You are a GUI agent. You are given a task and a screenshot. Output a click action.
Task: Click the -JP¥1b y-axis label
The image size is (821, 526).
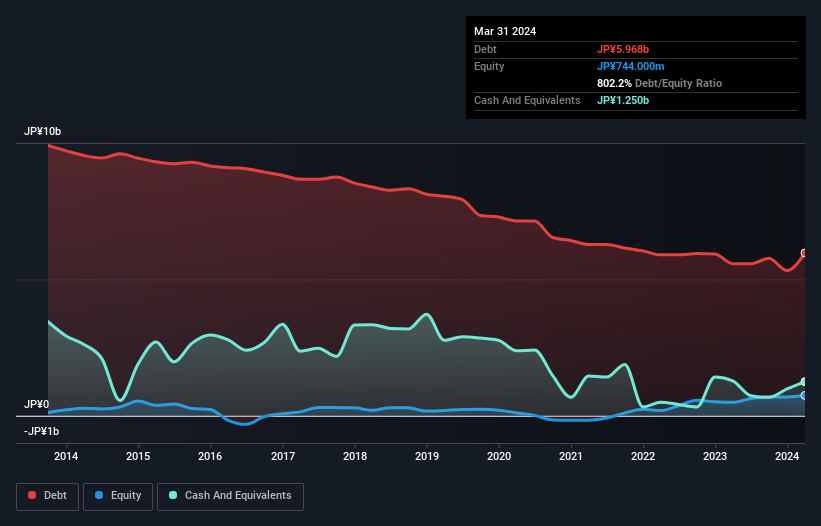pos(41,431)
